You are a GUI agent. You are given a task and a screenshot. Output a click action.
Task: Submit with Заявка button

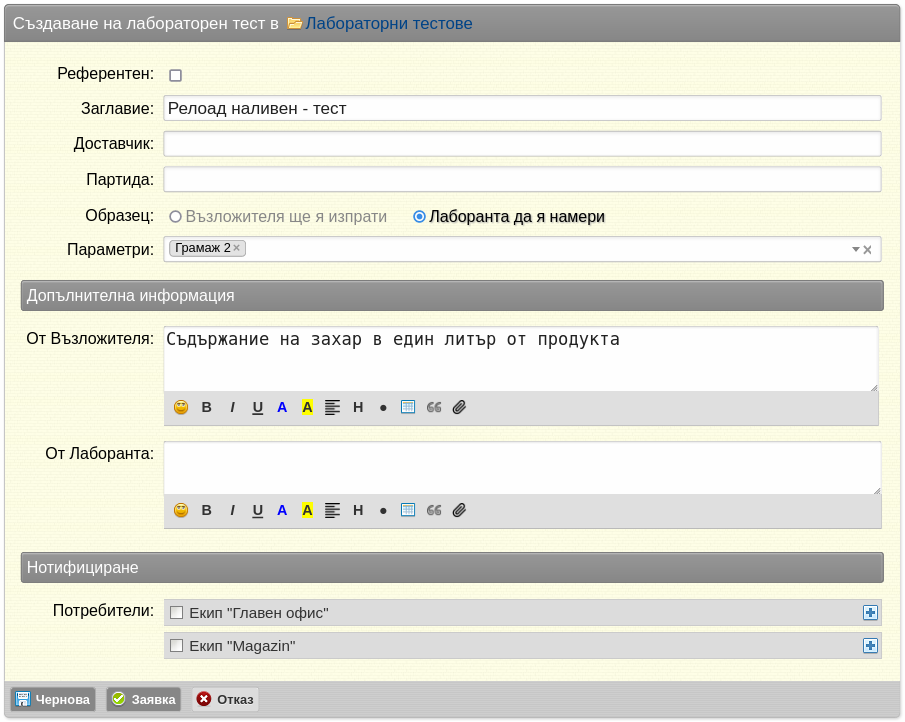click(x=144, y=699)
